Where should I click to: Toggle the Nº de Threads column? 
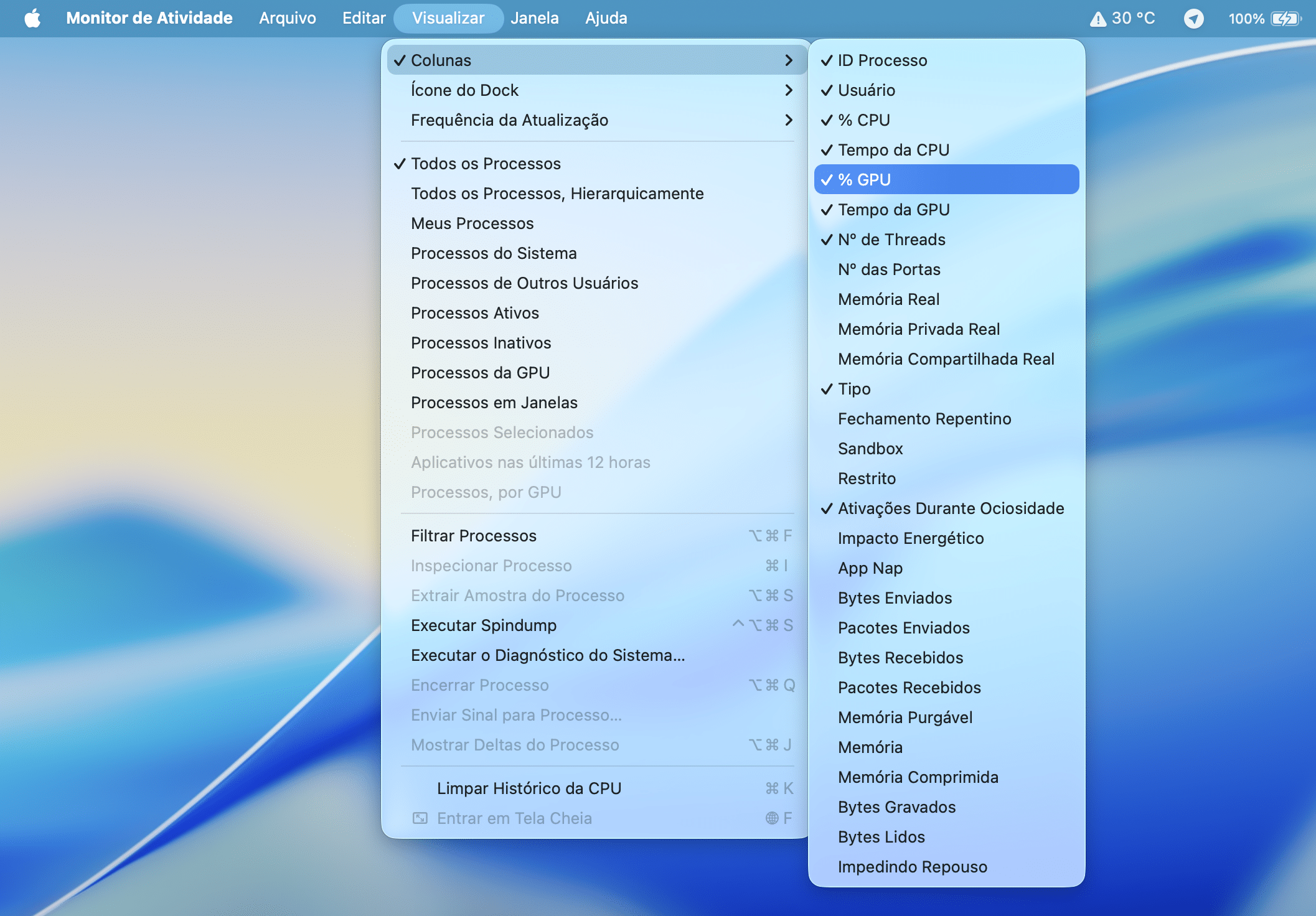click(x=891, y=240)
